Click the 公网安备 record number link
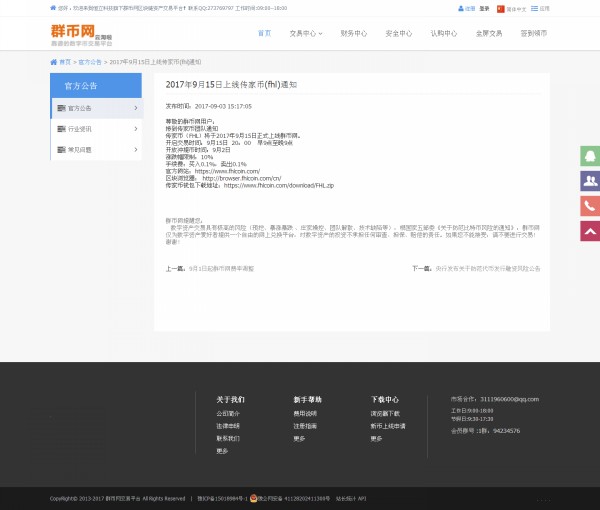Viewport: 600px width, 510px height. [294, 499]
